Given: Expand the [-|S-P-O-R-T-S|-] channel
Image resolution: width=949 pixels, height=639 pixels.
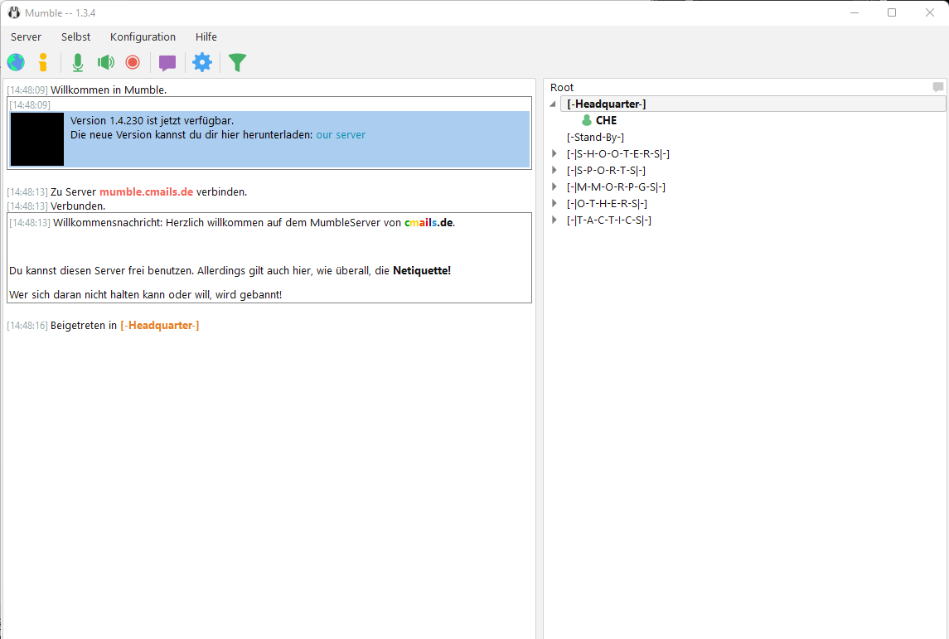Looking at the screenshot, I should tap(554, 171).
